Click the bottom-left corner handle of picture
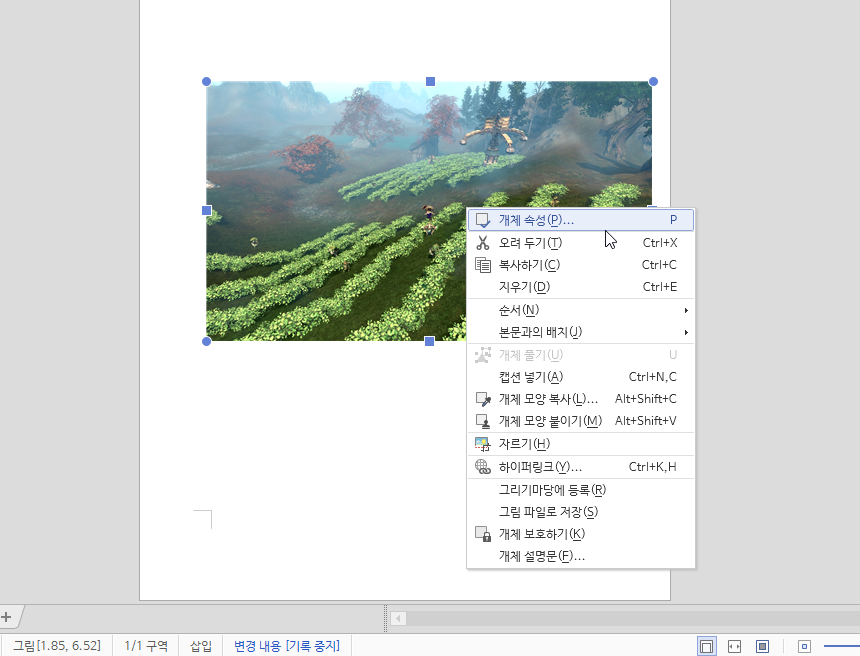This screenshot has width=860, height=656. [206, 341]
